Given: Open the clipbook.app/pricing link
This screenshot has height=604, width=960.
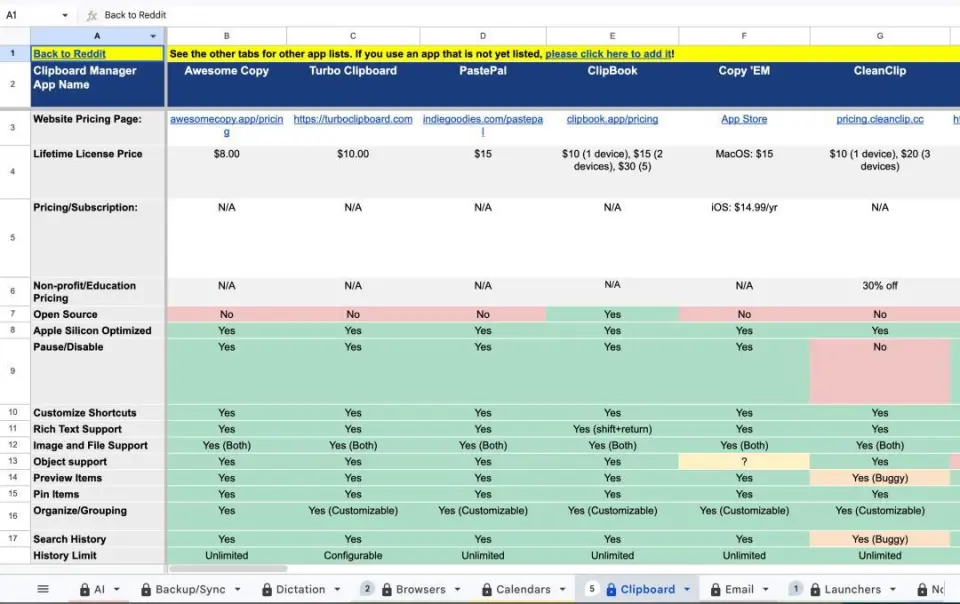Looking at the screenshot, I should tap(612, 119).
